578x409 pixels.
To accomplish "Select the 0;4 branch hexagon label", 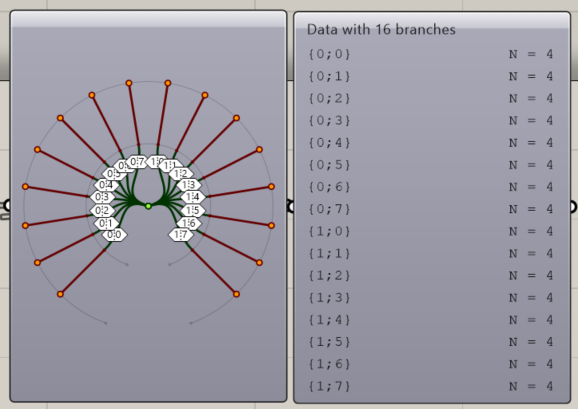I will [x=106, y=185].
